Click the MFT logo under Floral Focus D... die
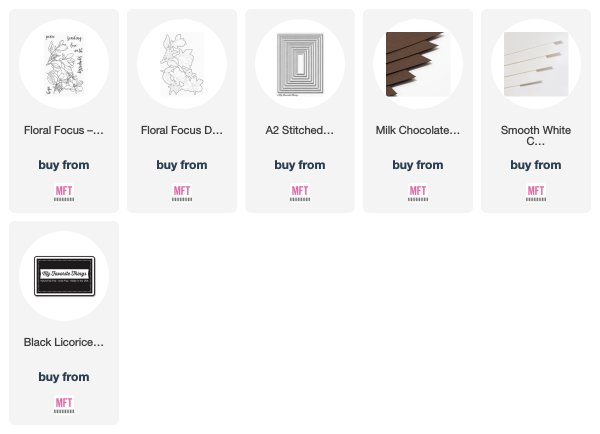The height and width of the screenshot is (434, 600). coord(182,193)
